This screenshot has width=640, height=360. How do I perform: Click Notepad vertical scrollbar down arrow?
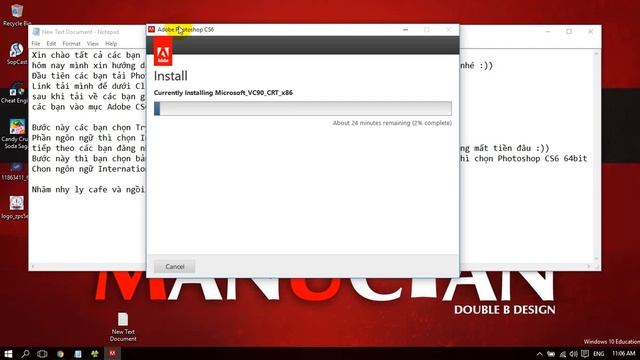597,259
